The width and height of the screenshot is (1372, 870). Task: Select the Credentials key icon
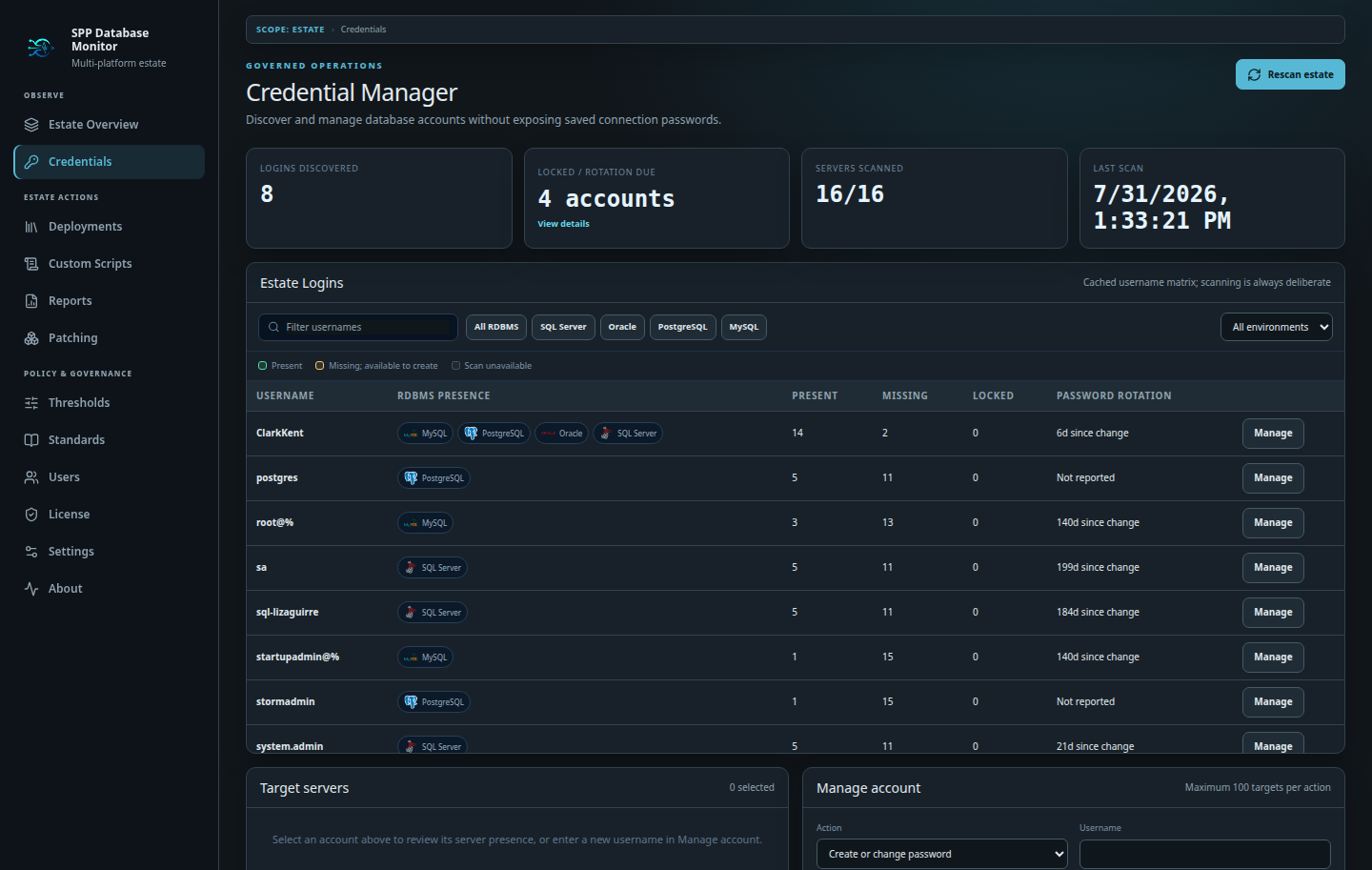(x=31, y=162)
